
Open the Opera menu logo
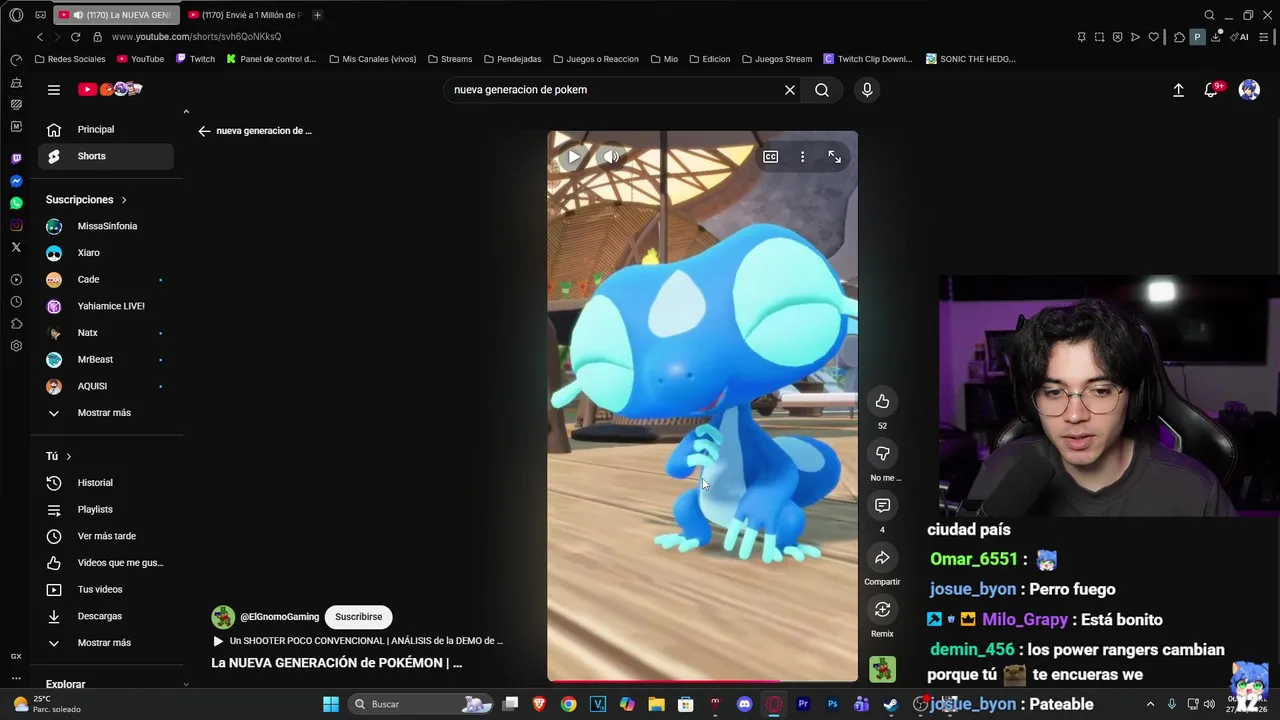pos(16,15)
